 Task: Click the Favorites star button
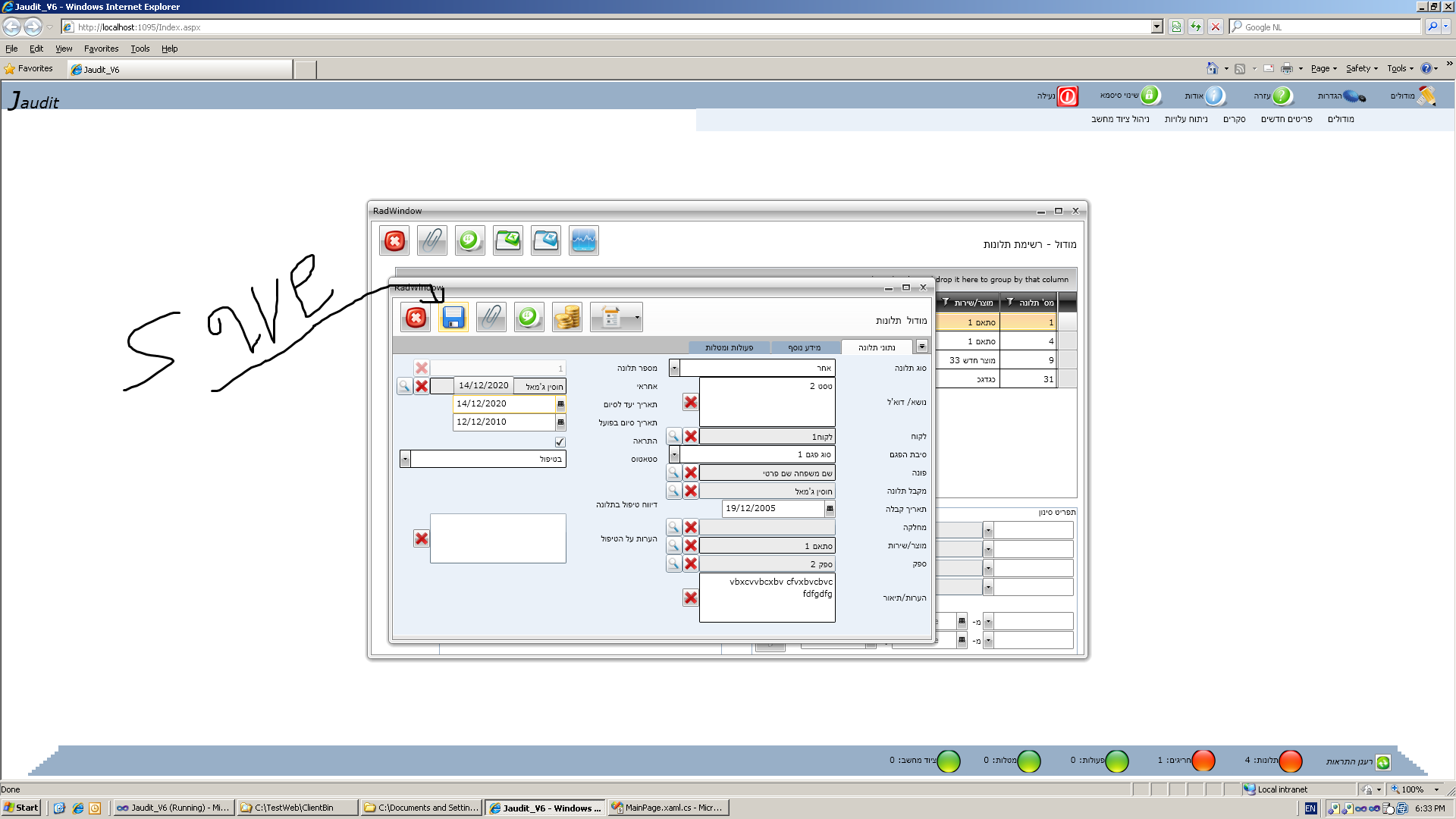tap(29, 68)
